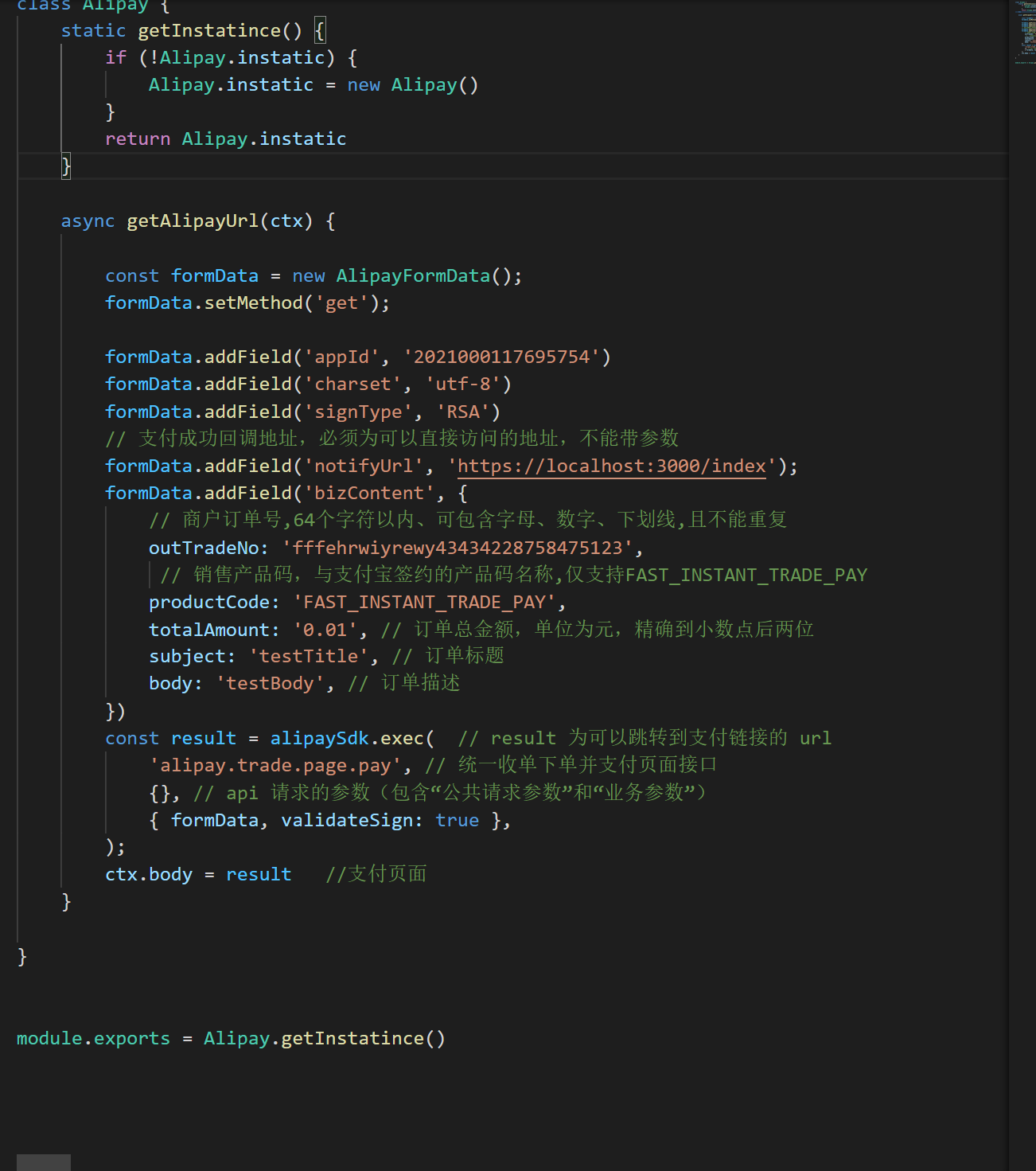Click the 'FAST_INSTANT_TRADE_PAY' string value

[424, 602]
